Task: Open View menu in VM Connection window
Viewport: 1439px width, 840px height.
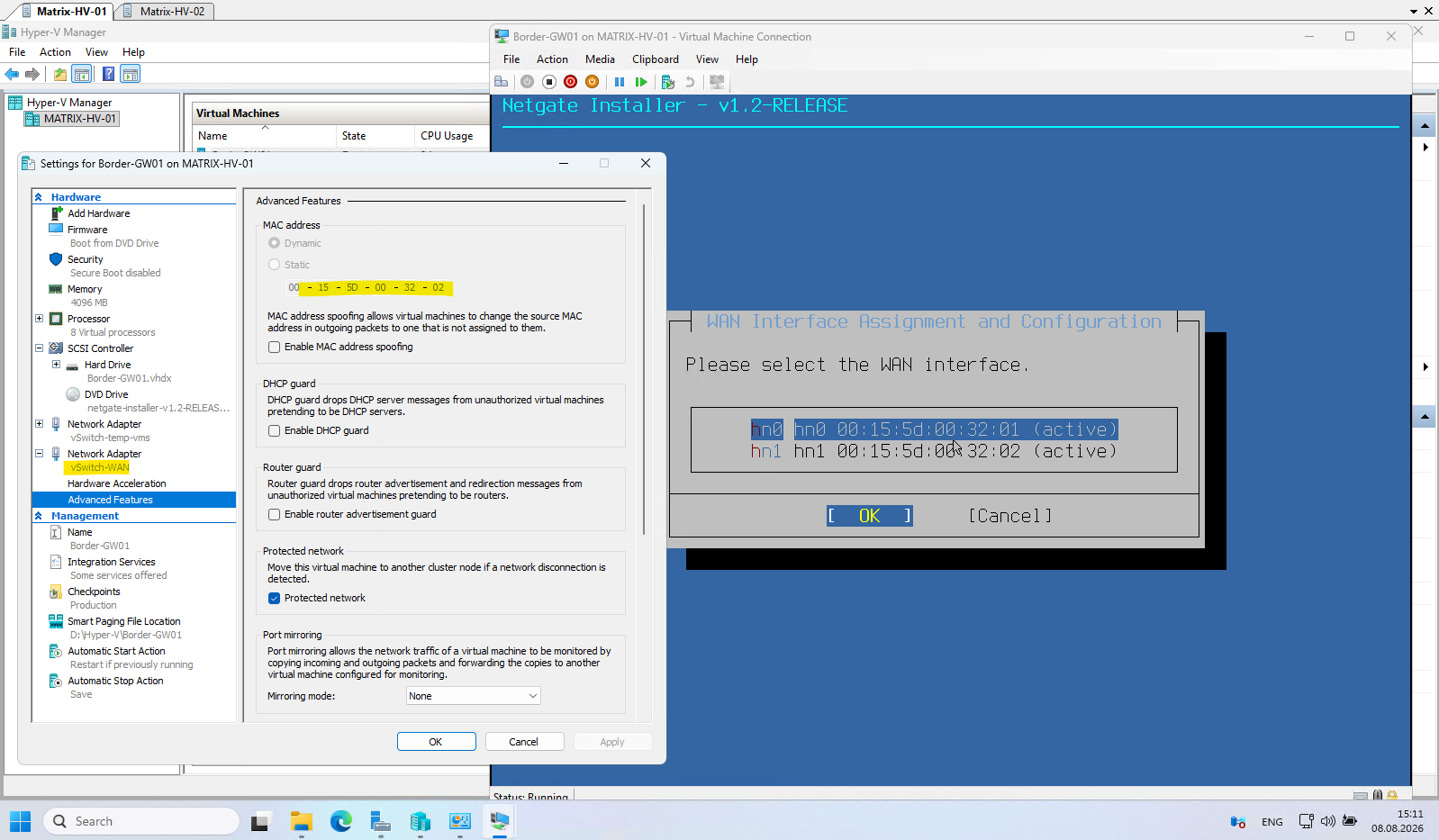Action: click(707, 59)
